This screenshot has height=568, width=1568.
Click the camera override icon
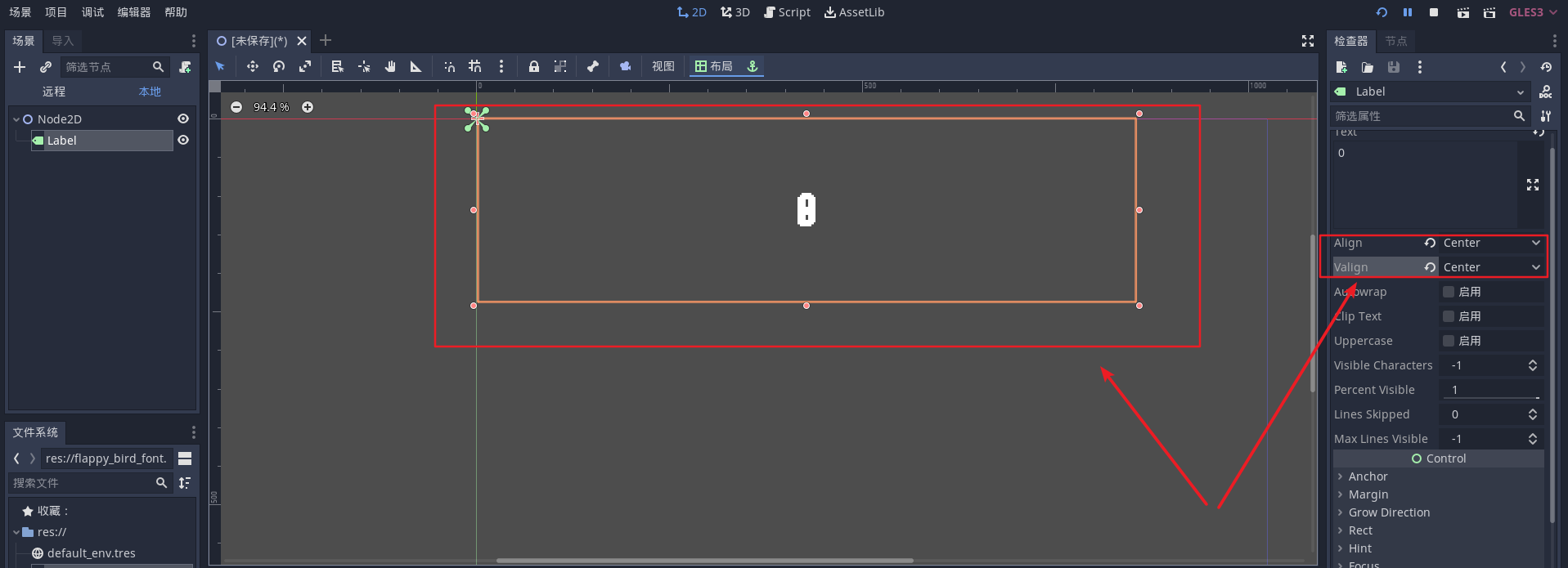tap(626, 66)
